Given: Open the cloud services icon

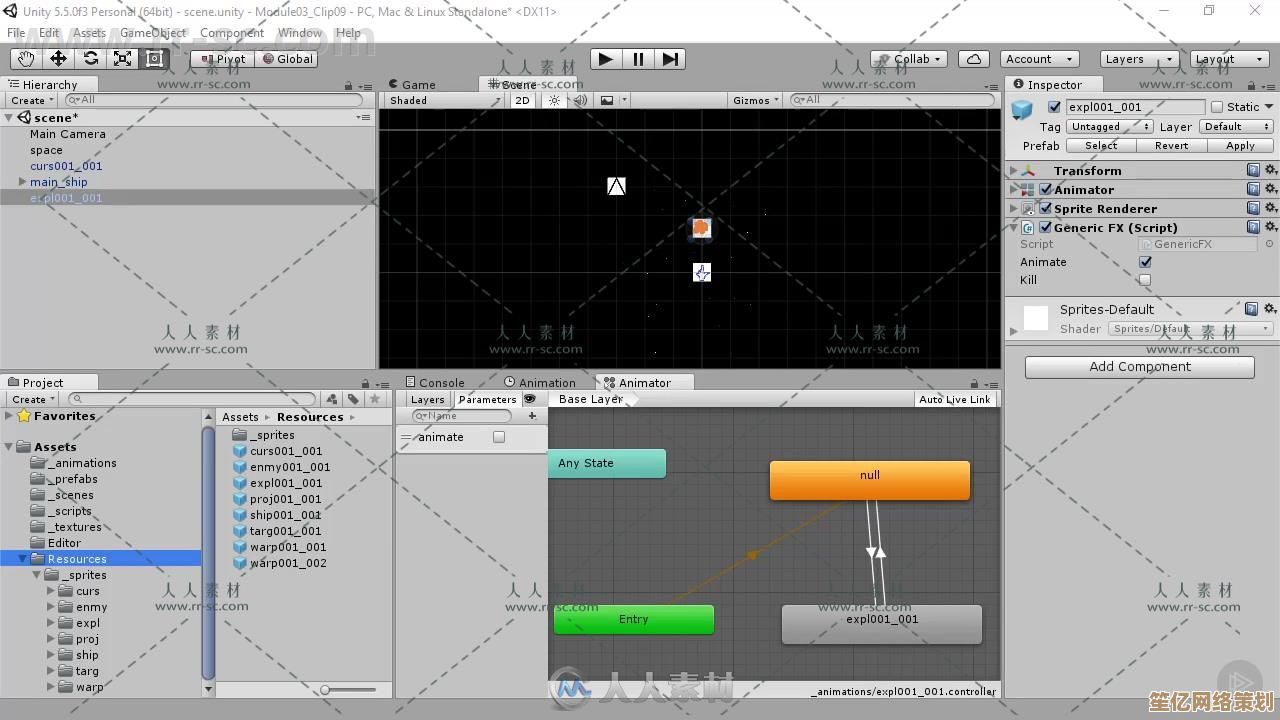Looking at the screenshot, I should pos(973,59).
